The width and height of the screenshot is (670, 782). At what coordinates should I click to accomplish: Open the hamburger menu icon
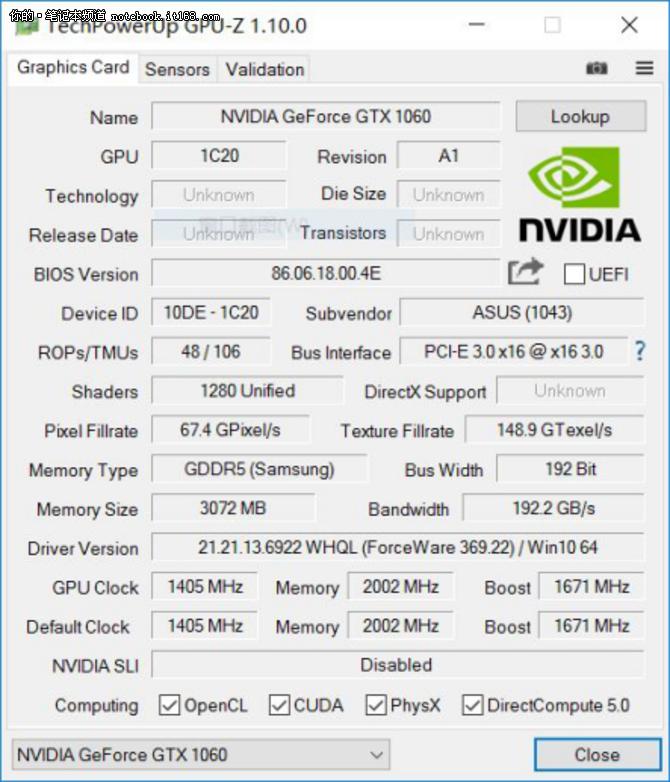[644, 68]
